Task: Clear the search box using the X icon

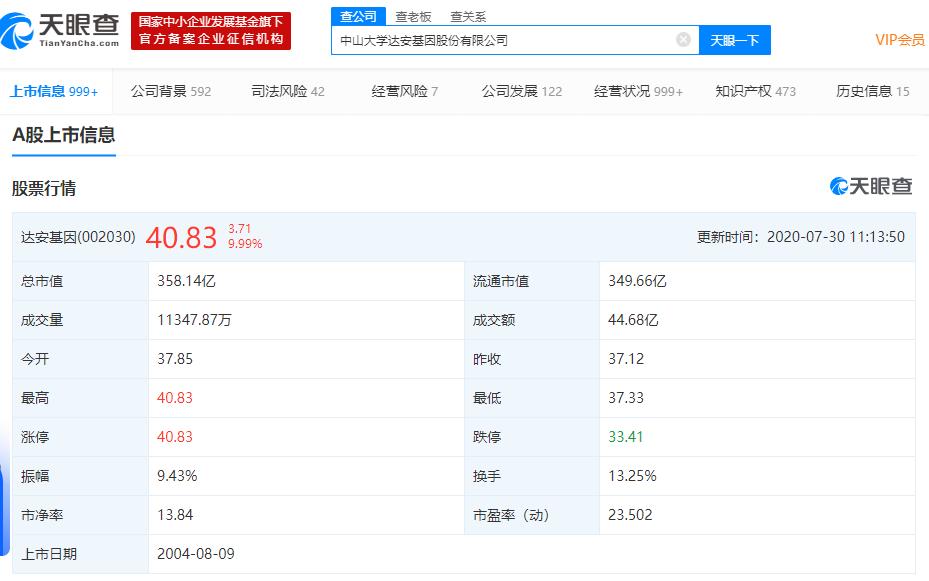Action: 682,39
